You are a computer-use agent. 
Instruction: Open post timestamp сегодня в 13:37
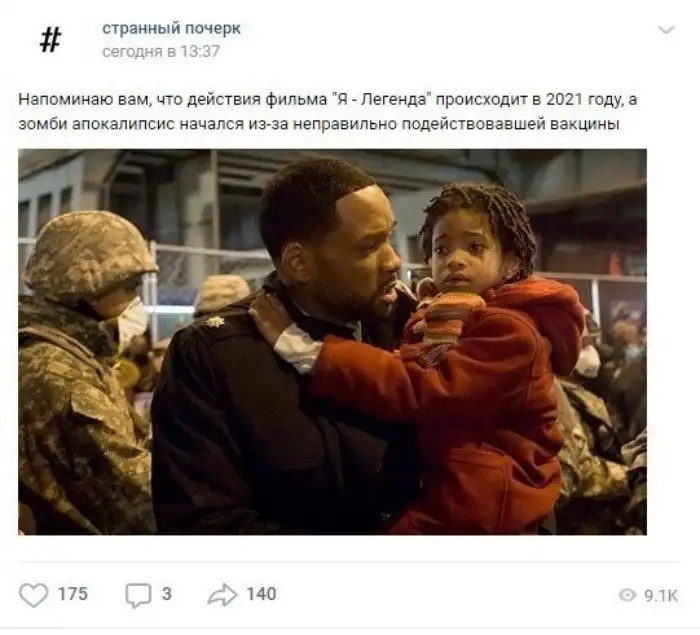coord(161,52)
